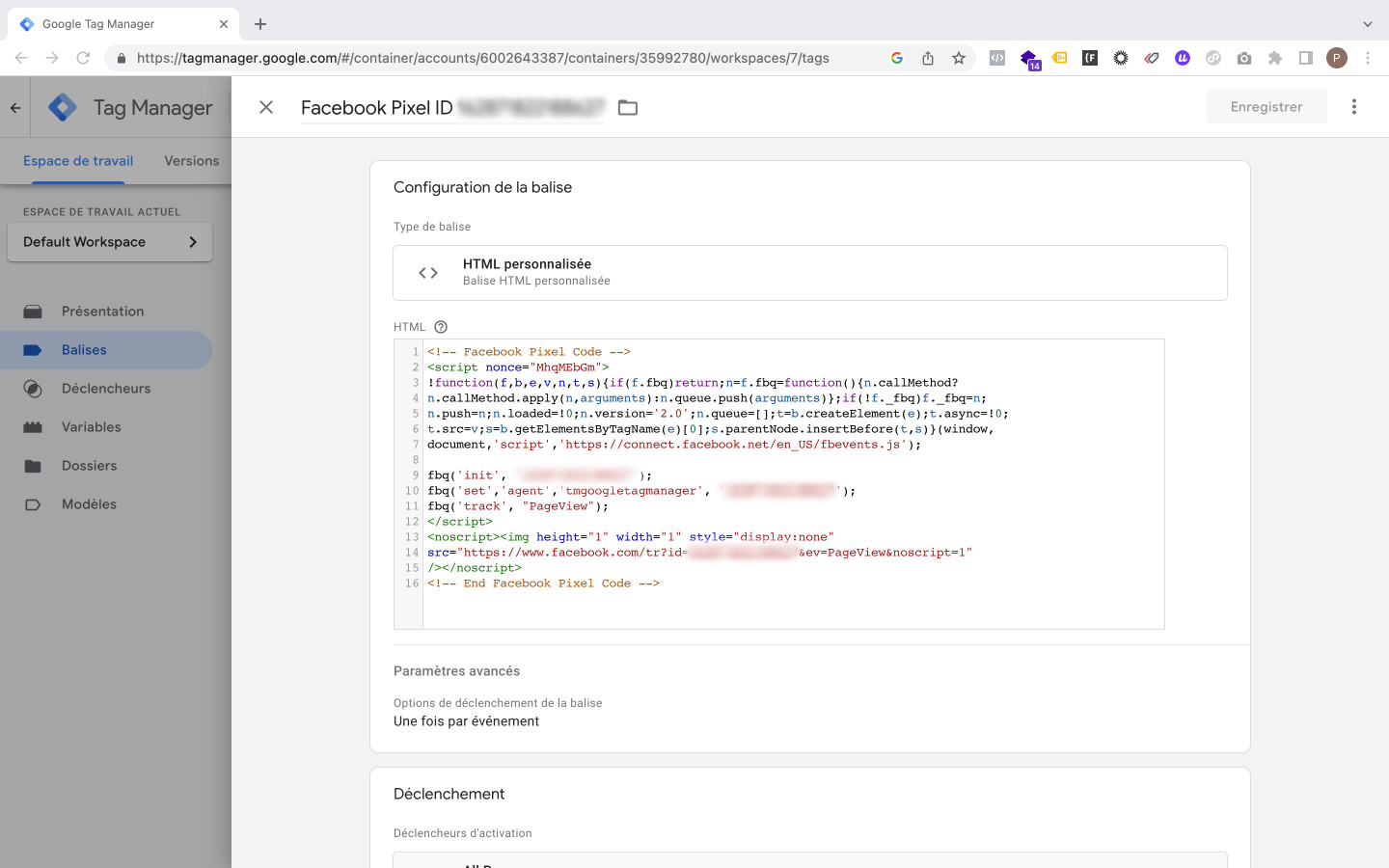Screen dimensions: 1389x868
Task: Click code line 11 fbq track PageView
Action: pos(518,506)
